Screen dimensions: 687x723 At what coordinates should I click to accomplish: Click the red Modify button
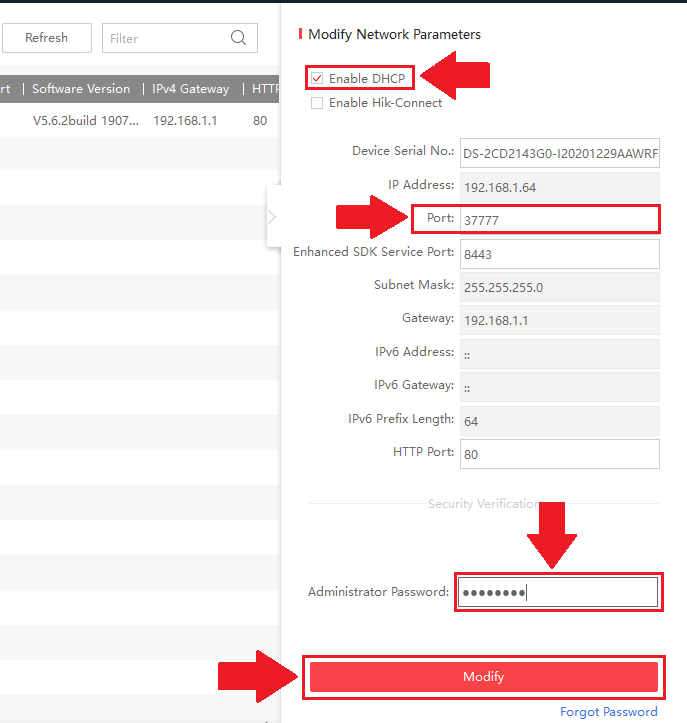pyautogui.click(x=483, y=677)
